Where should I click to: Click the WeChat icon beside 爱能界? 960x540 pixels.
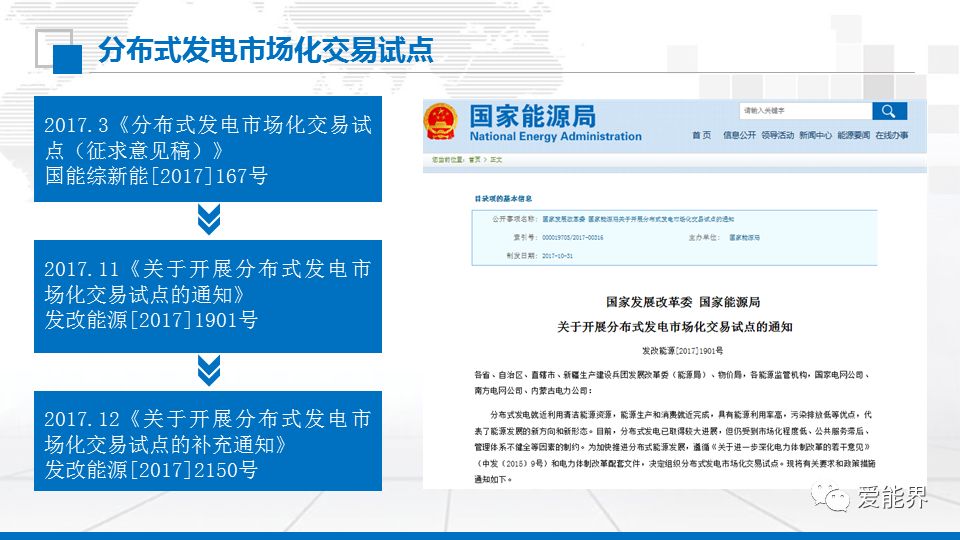tap(831, 496)
